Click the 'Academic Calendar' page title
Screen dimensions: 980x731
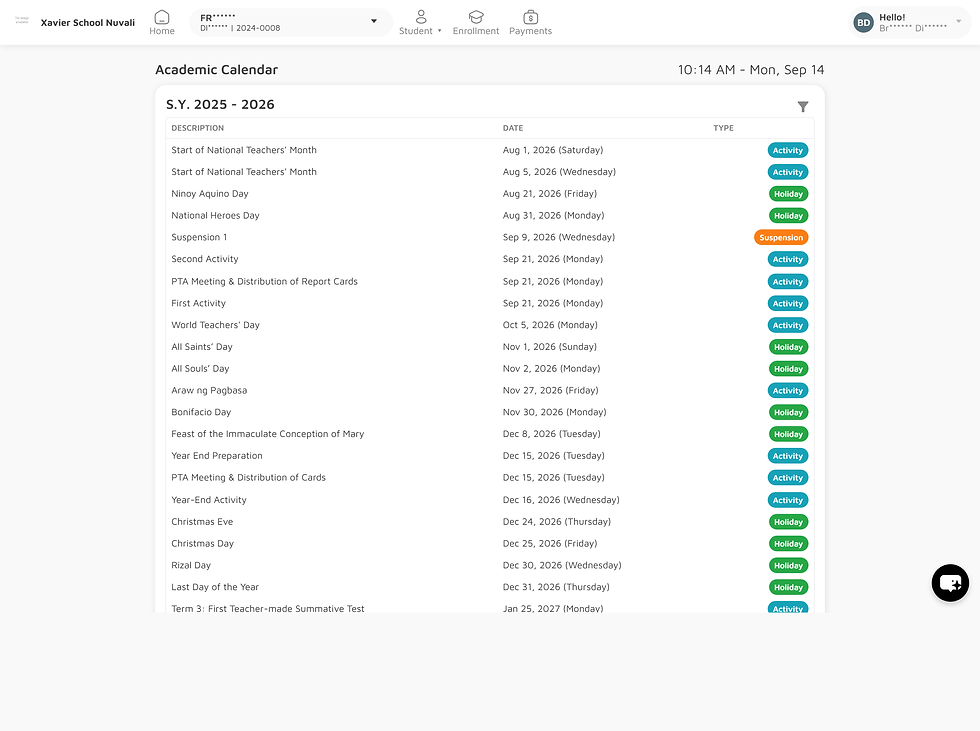tap(216, 69)
